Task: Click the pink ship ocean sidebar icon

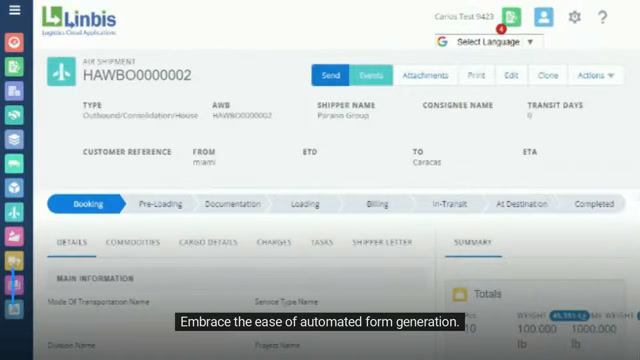Action: click(14, 236)
